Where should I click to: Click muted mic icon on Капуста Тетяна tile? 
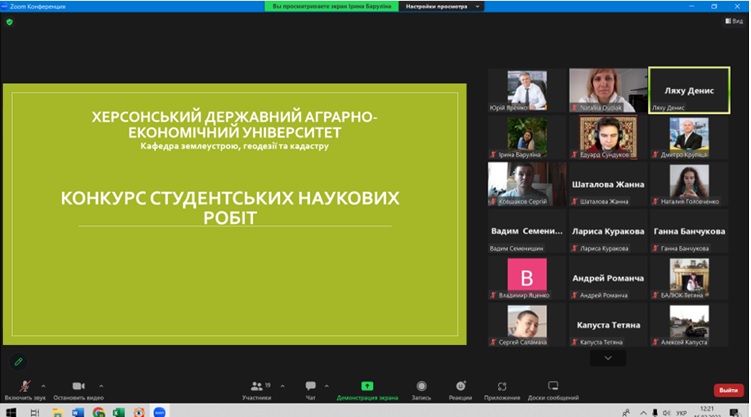574,342
